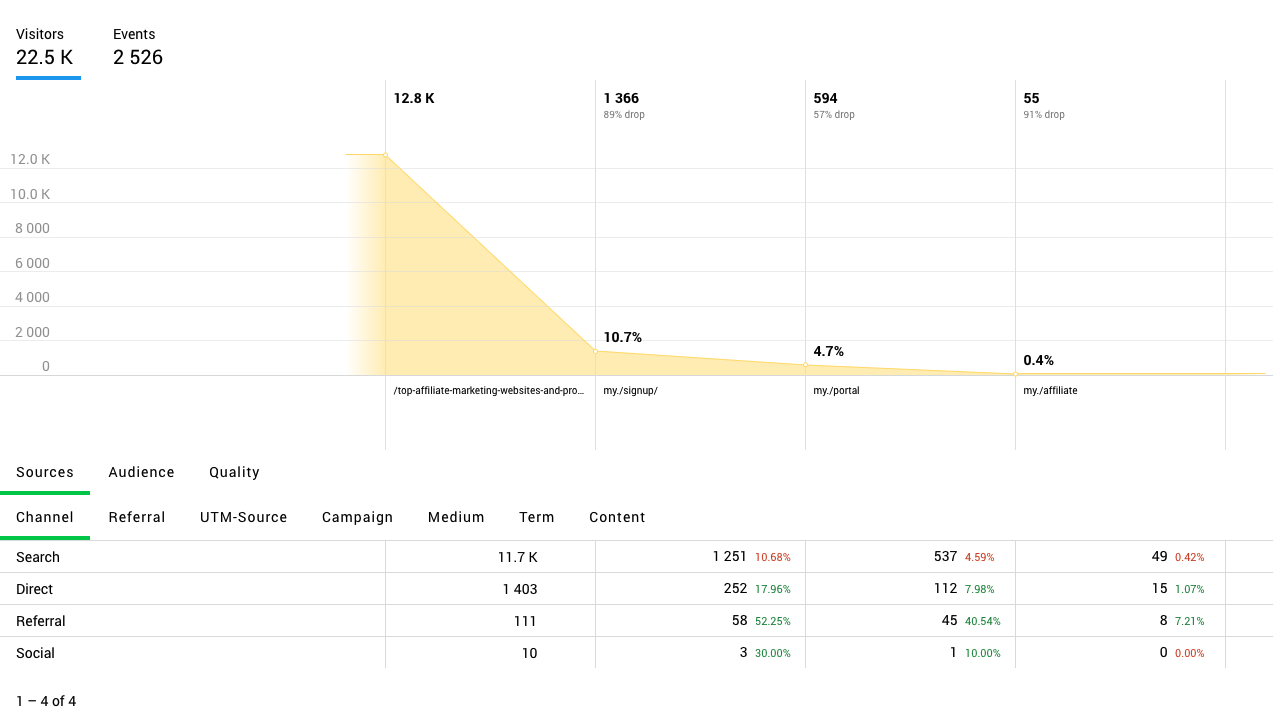This screenshot has height=718, width=1273.
Task: Click the my./portal funnel step label
Action: 836,391
